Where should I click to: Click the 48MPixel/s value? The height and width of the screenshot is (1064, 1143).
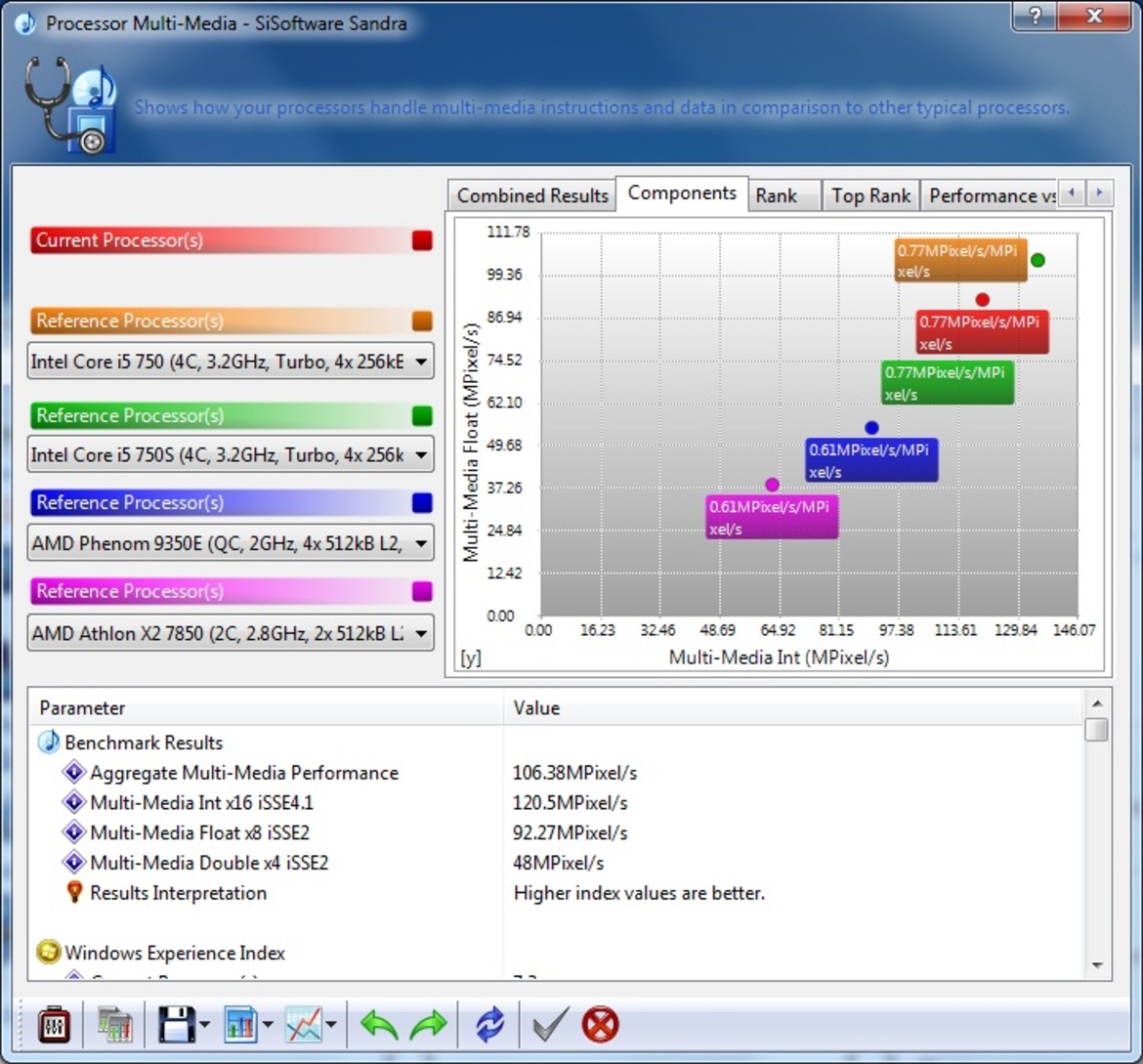559,863
